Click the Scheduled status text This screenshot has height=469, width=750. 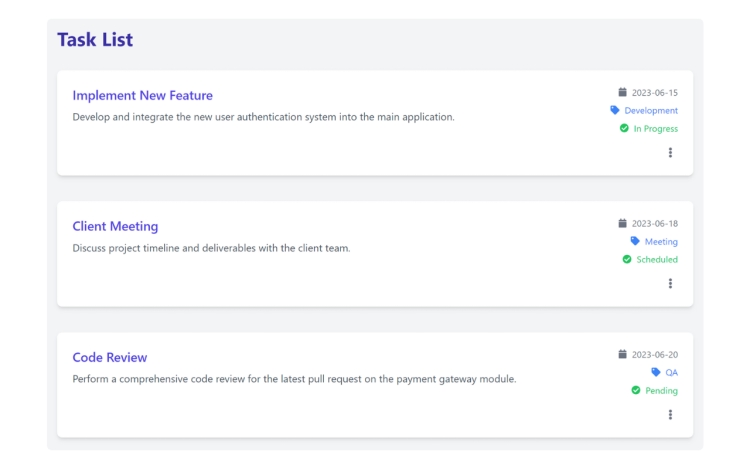pos(657,260)
